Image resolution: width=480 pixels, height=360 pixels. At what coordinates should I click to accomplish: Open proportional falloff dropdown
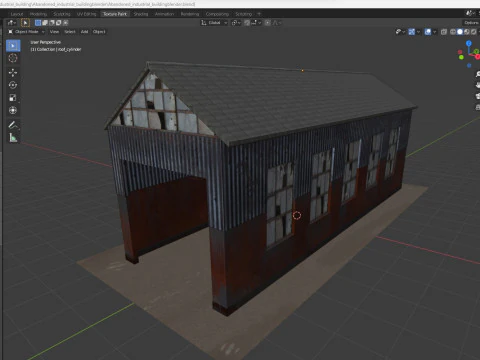click(x=277, y=23)
